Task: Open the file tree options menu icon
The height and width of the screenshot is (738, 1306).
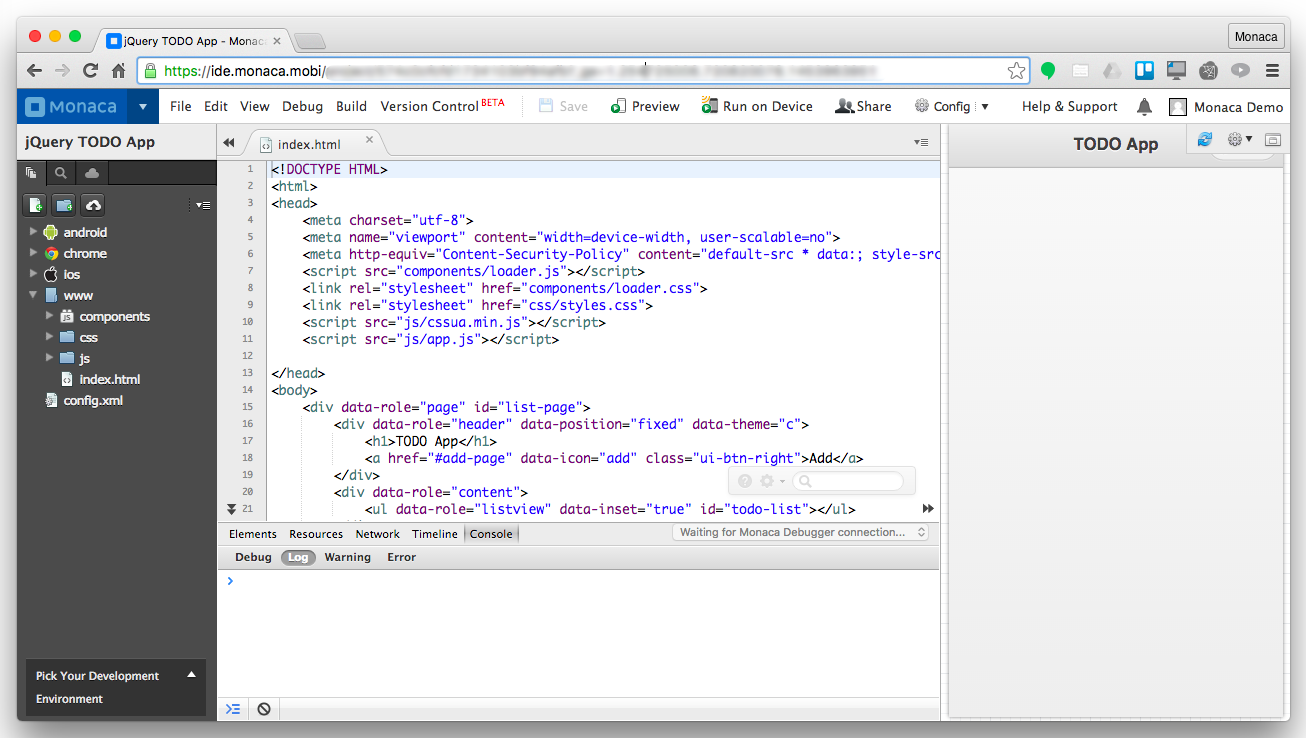Action: tap(203, 205)
